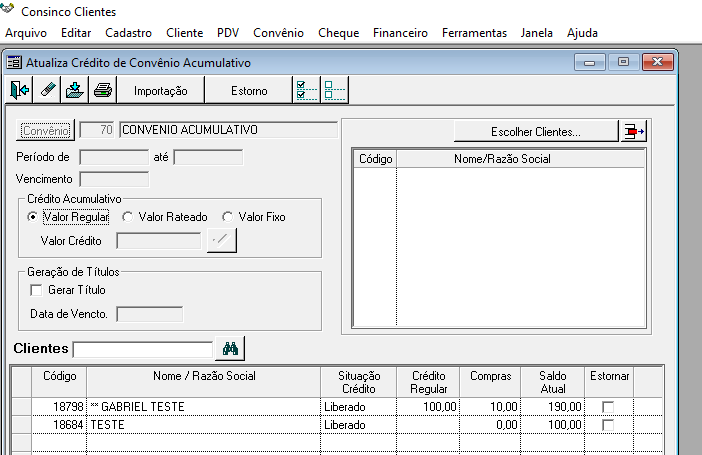Click the Consinco Clientes application icon
This screenshot has width=702, height=455.
pos(8,9)
